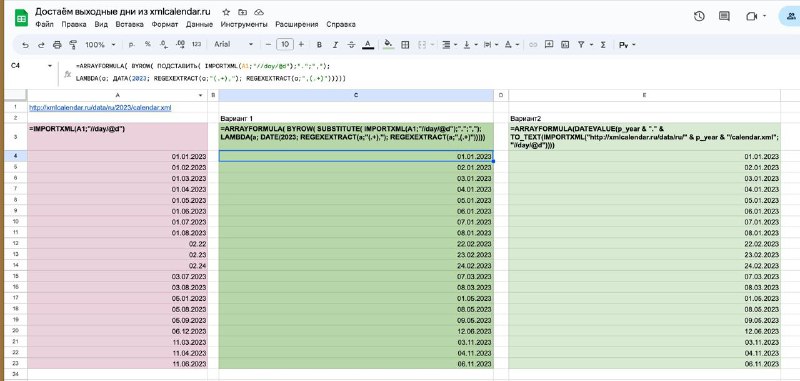The width and height of the screenshot is (800, 381).
Task: Open the text color picker
Action: click(x=367, y=45)
